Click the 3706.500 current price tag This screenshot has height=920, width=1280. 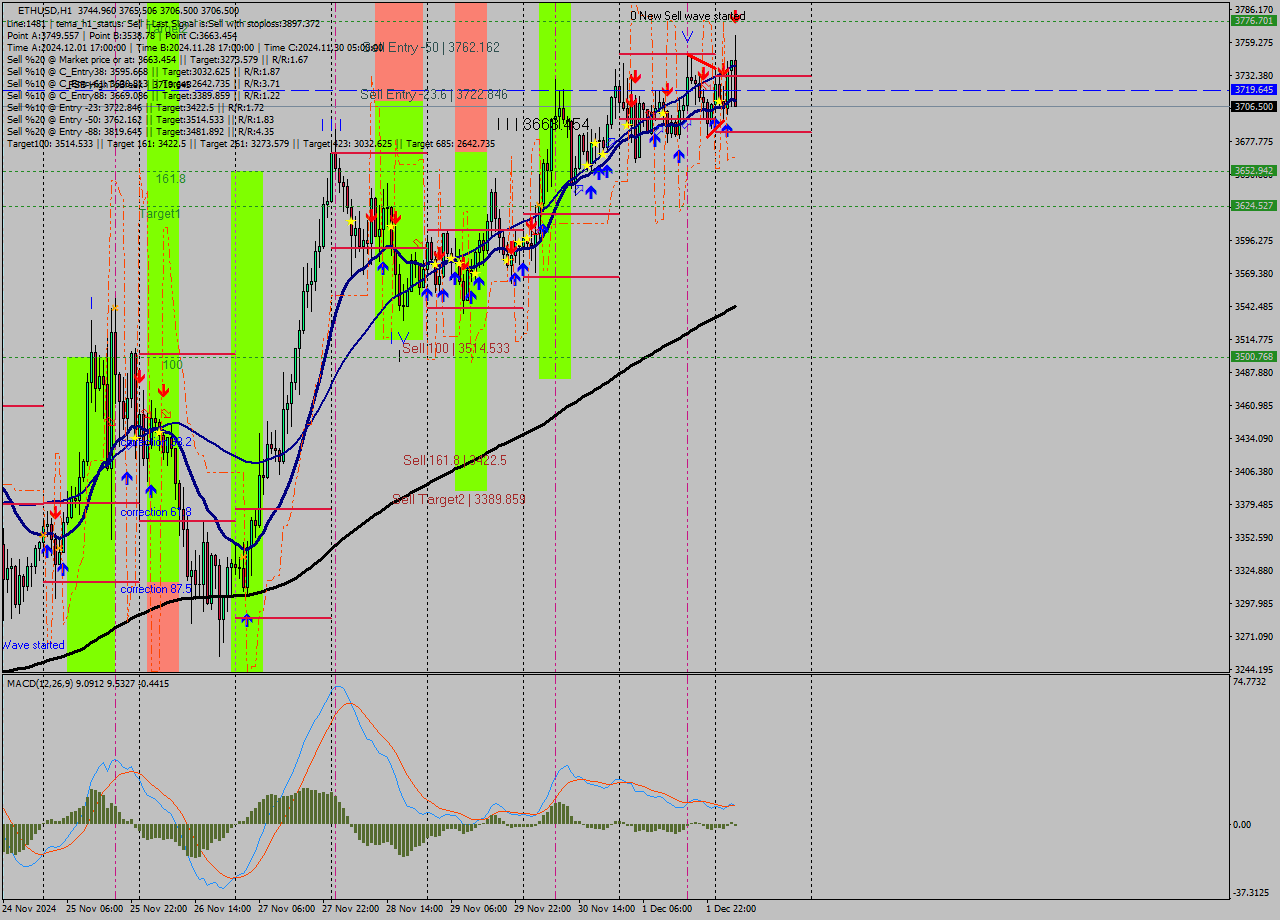(1253, 106)
